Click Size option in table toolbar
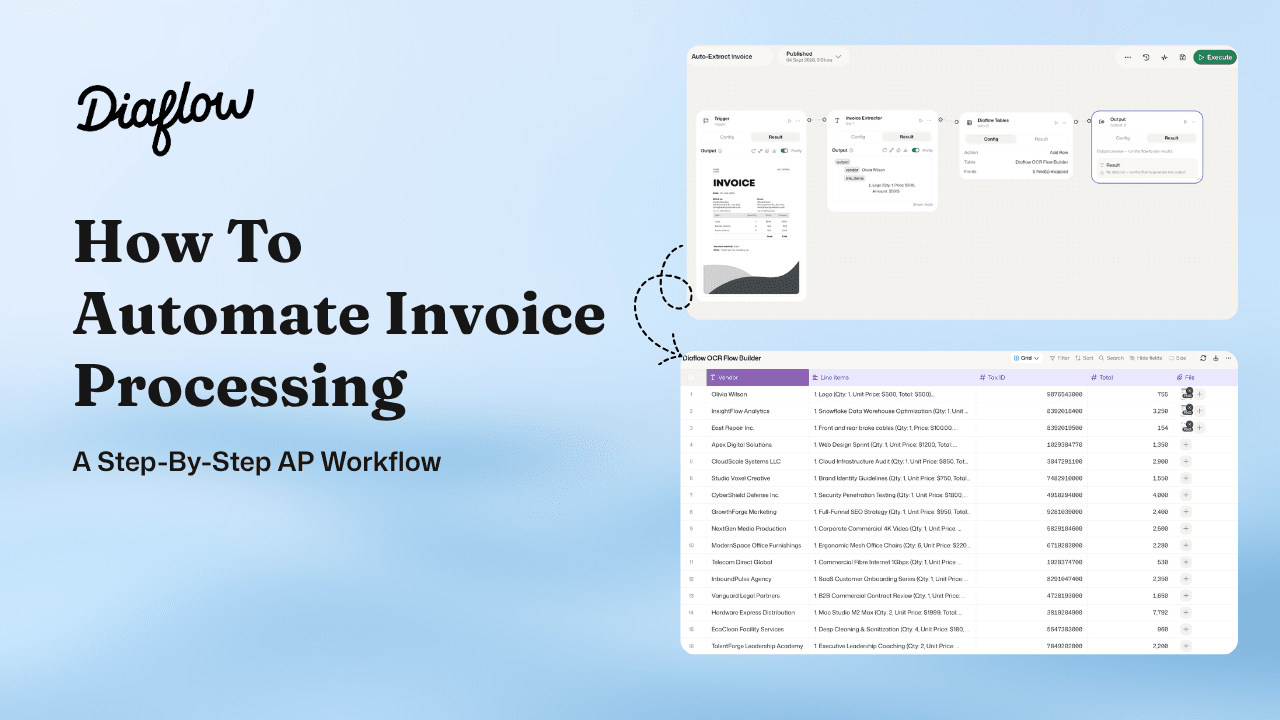The image size is (1280, 720). [x=1178, y=358]
